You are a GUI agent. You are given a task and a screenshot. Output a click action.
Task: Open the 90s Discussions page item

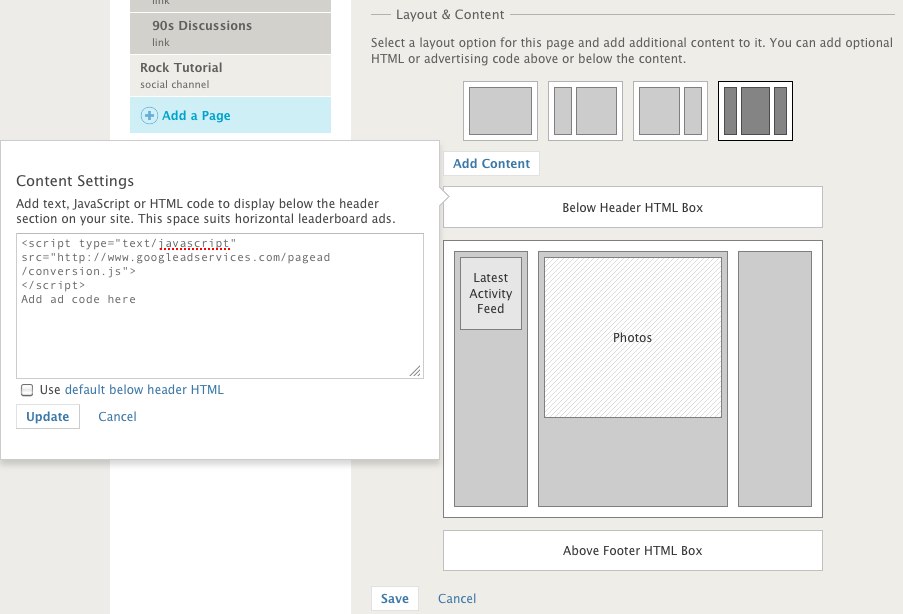click(x=230, y=33)
